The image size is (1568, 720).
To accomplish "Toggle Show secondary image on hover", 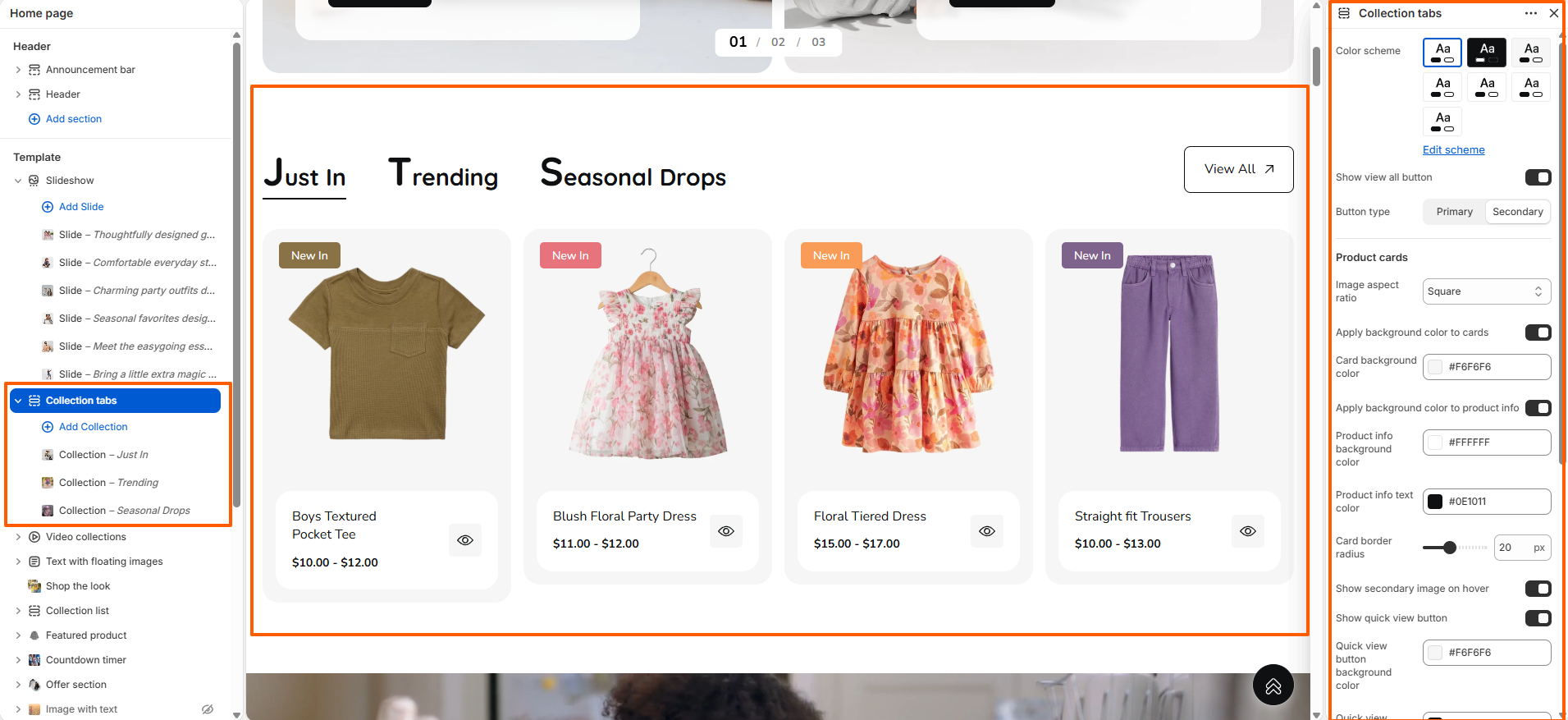I will point(1538,589).
